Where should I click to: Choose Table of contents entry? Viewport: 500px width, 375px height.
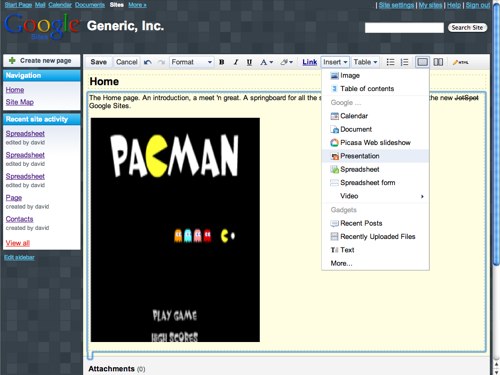pos(375,89)
